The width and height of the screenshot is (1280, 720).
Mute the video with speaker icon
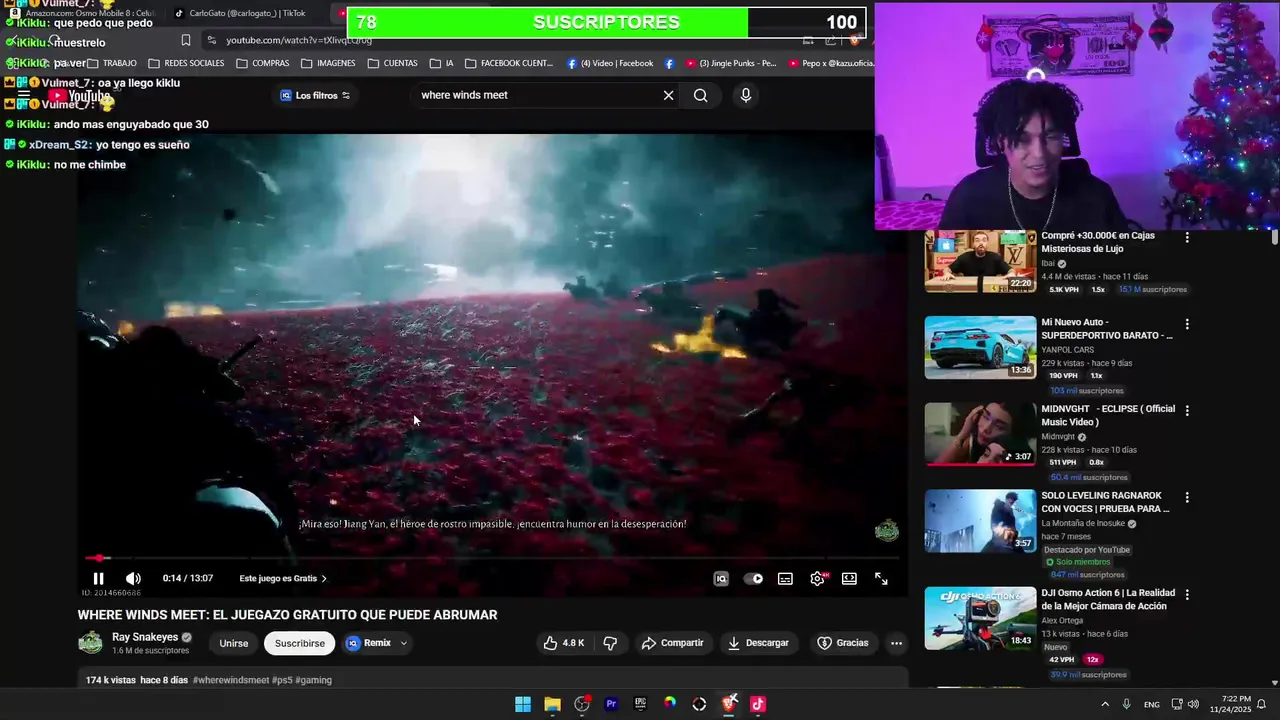coord(133,578)
